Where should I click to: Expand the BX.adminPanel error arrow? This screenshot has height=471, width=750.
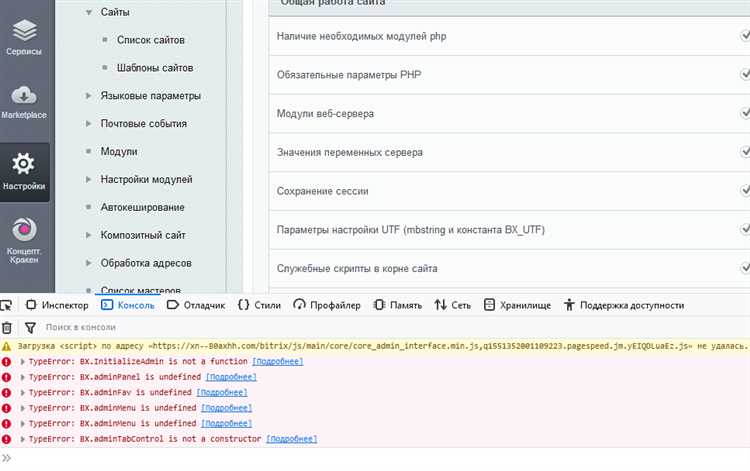click(x=22, y=377)
